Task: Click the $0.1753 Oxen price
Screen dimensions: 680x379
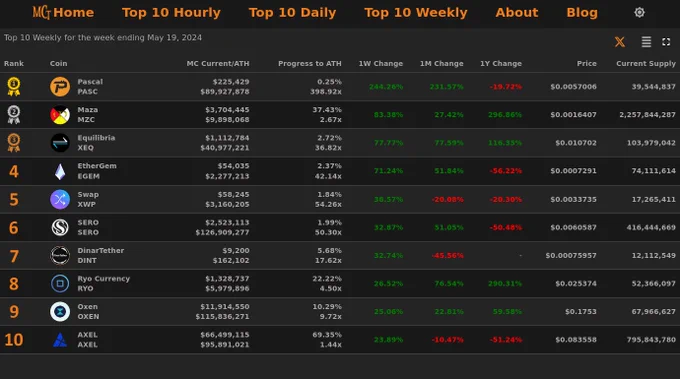Action: tap(581, 312)
